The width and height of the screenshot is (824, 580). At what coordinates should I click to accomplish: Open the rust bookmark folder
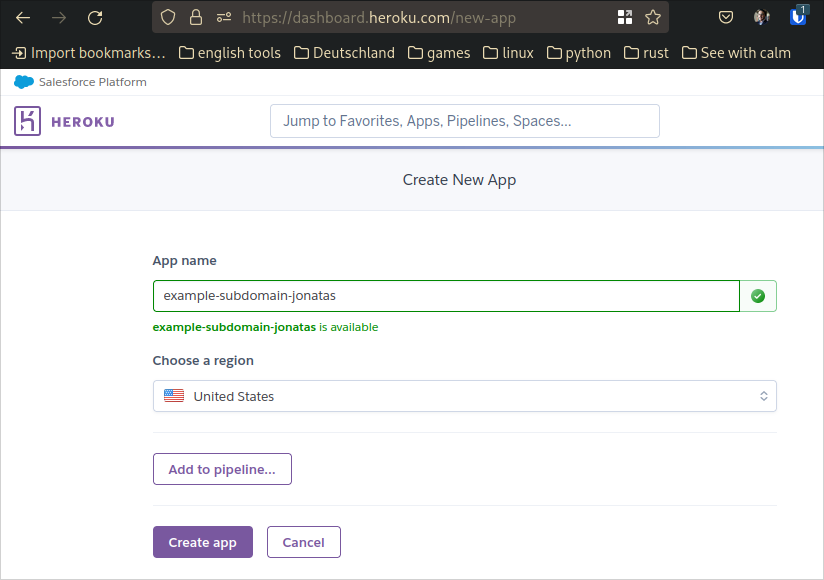(646, 53)
